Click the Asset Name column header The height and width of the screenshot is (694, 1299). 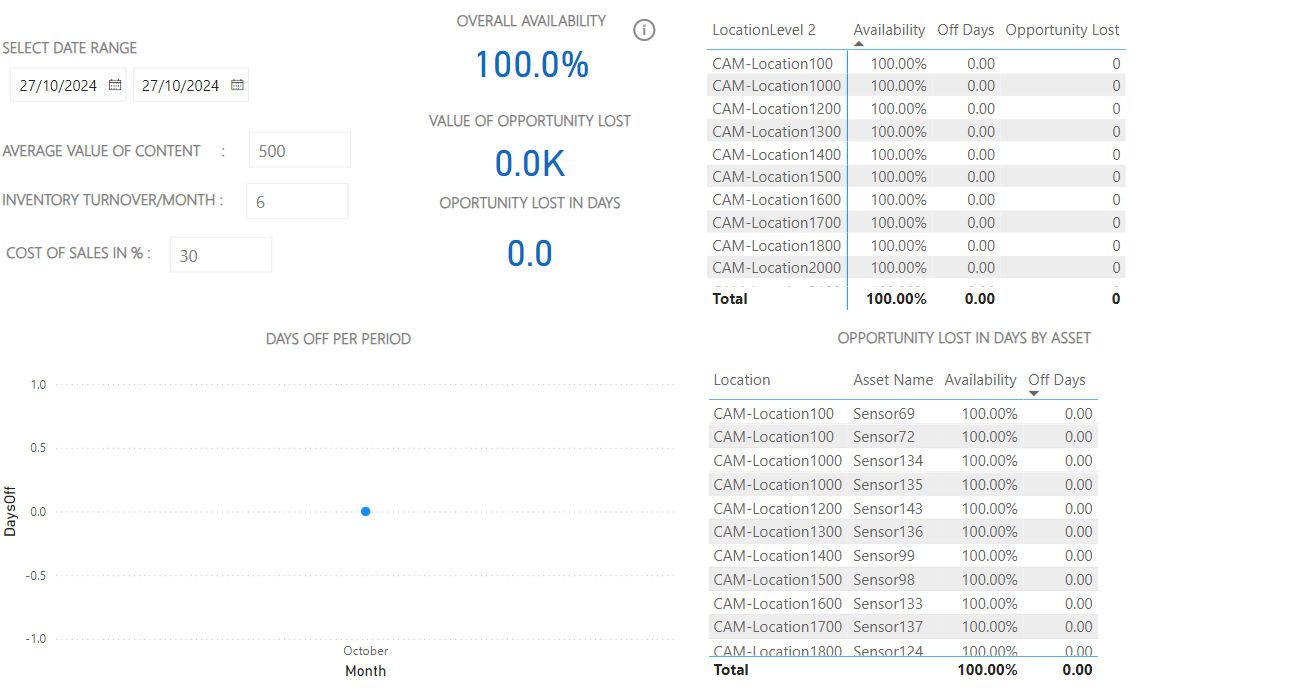pyautogui.click(x=892, y=379)
